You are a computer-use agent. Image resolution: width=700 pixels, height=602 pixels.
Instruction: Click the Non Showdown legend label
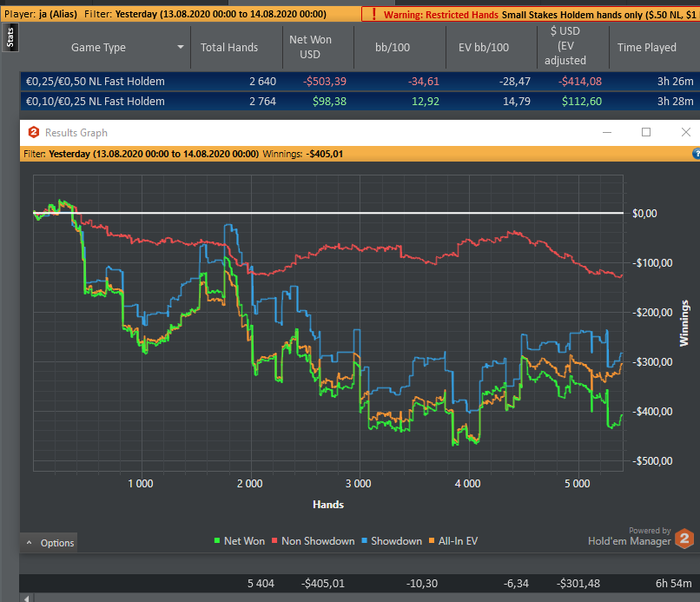pos(318,541)
